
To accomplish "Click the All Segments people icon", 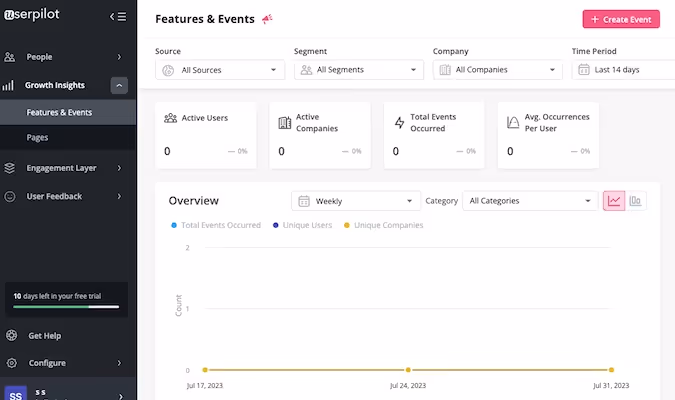I will (306, 70).
